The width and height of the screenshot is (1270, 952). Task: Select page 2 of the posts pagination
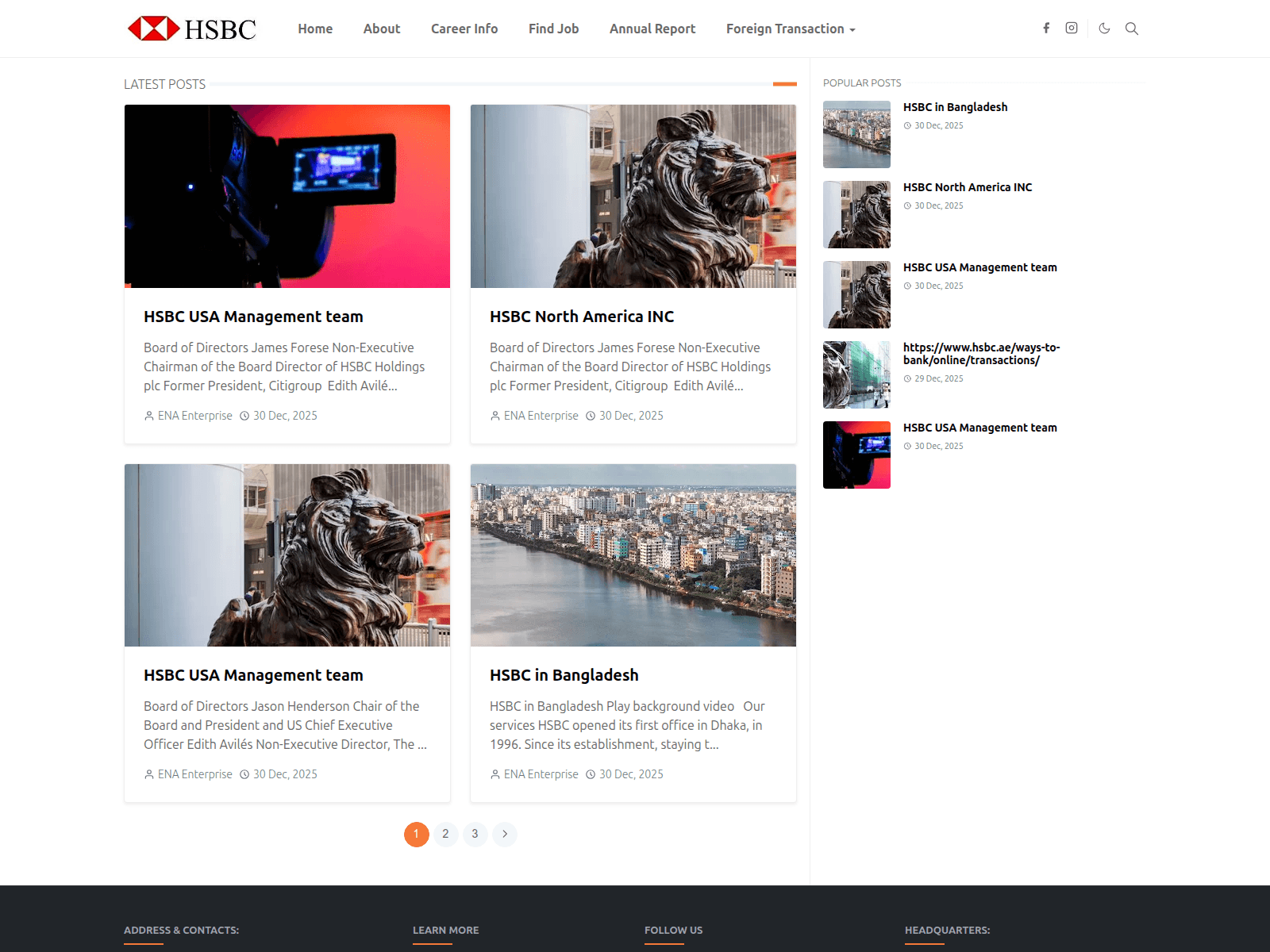(x=446, y=834)
